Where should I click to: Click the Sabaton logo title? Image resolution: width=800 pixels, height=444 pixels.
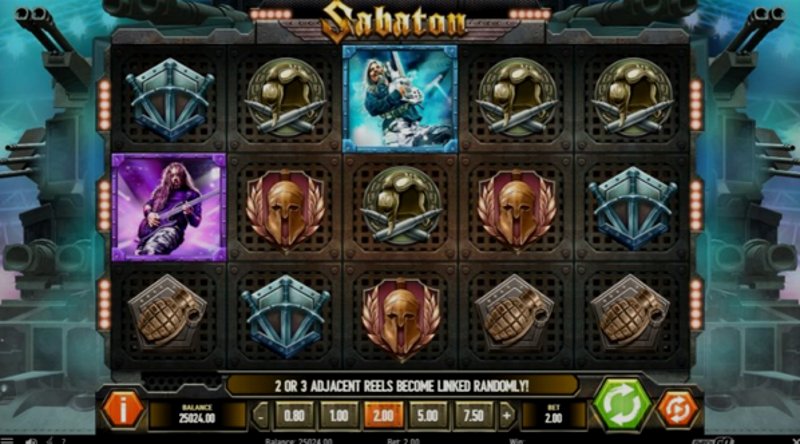pos(394,21)
